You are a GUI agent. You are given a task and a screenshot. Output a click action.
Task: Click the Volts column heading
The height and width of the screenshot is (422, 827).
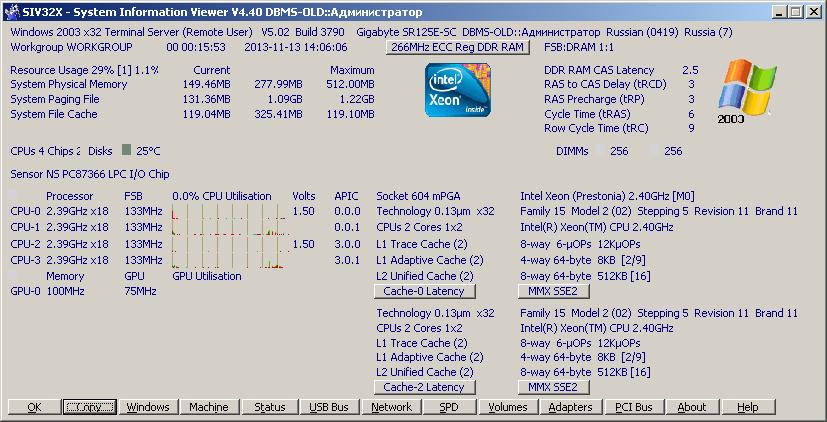pyautogui.click(x=304, y=196)
